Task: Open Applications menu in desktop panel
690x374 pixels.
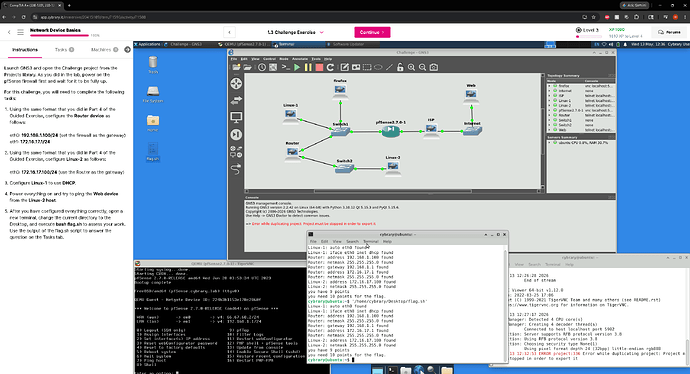Action: click(147, 44)
